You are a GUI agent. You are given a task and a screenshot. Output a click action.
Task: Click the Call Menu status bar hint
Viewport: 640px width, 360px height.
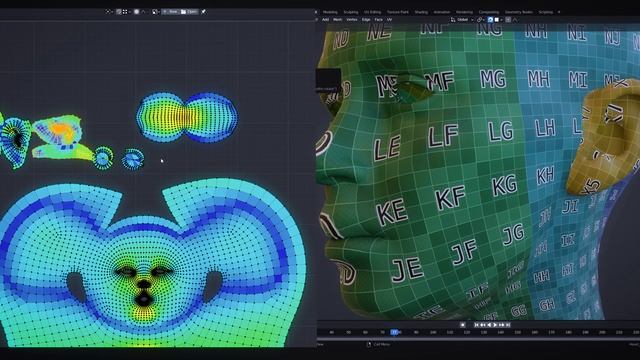378,344
